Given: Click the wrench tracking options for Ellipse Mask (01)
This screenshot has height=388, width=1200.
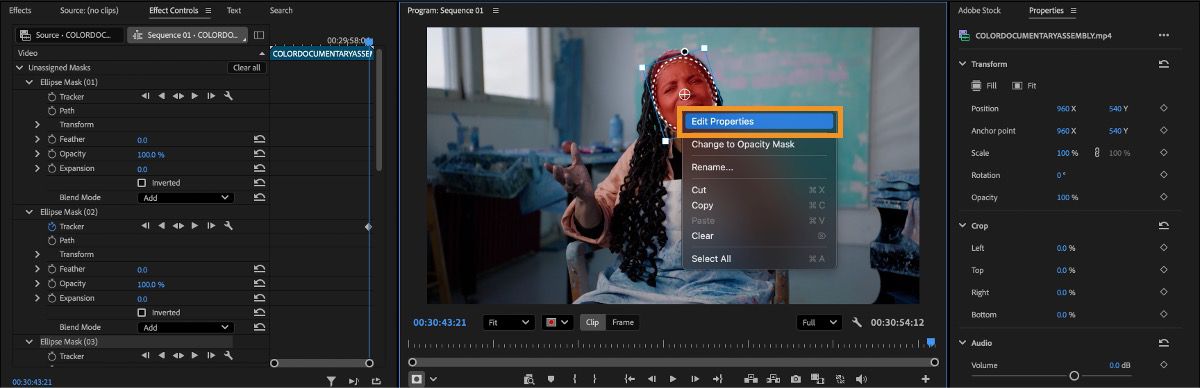Looking at the screenshot, I should coord(228,96).
